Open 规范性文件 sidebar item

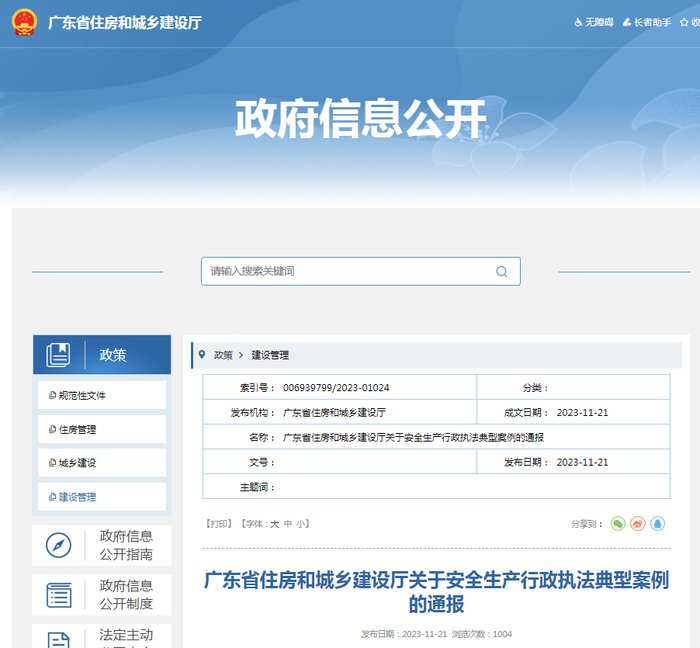coord(102,395)
